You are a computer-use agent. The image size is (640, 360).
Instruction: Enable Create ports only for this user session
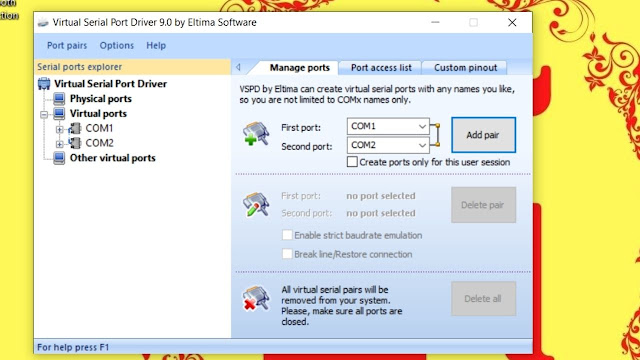352,162
